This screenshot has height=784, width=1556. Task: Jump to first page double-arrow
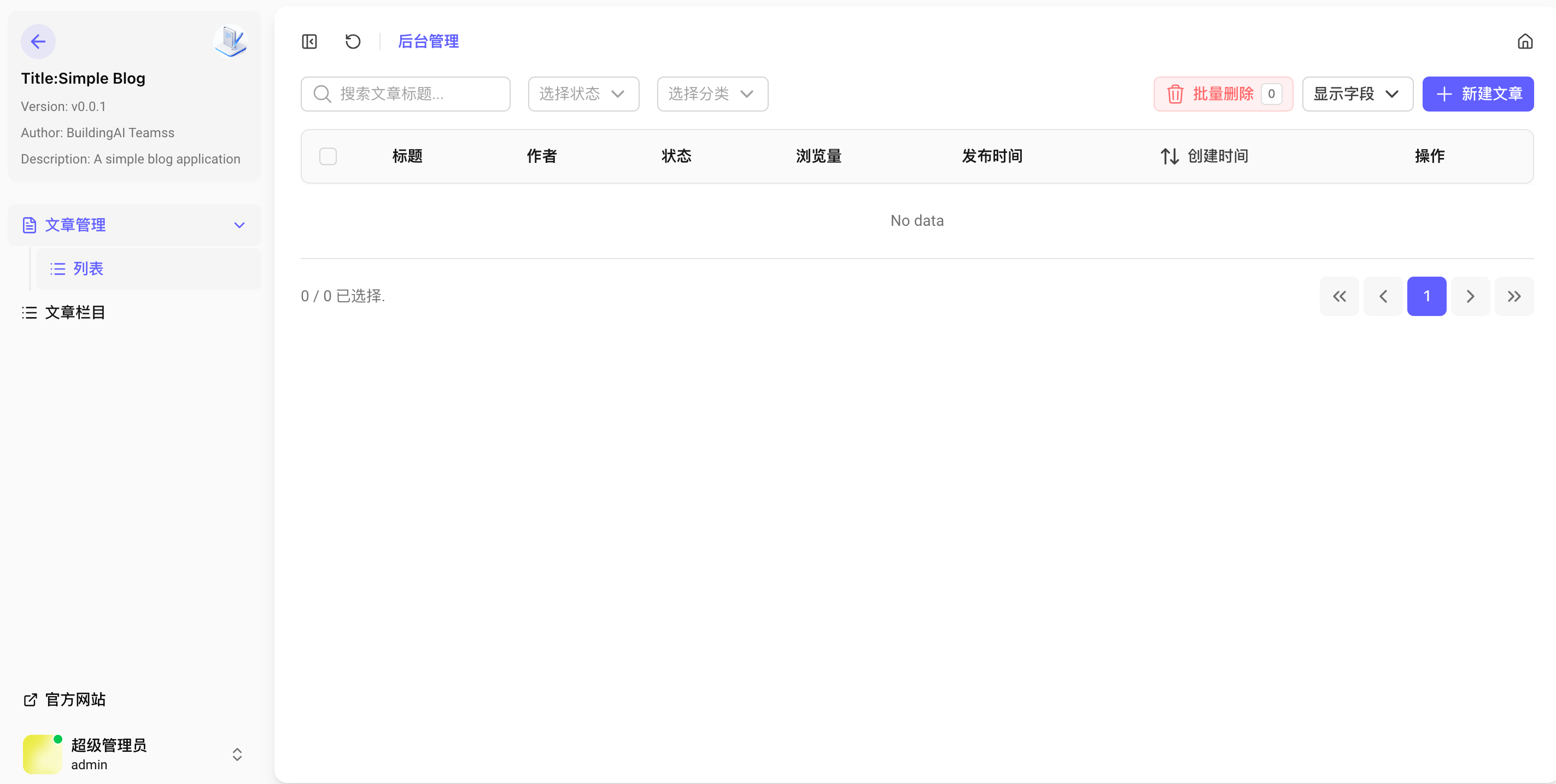pos(1338,296)
